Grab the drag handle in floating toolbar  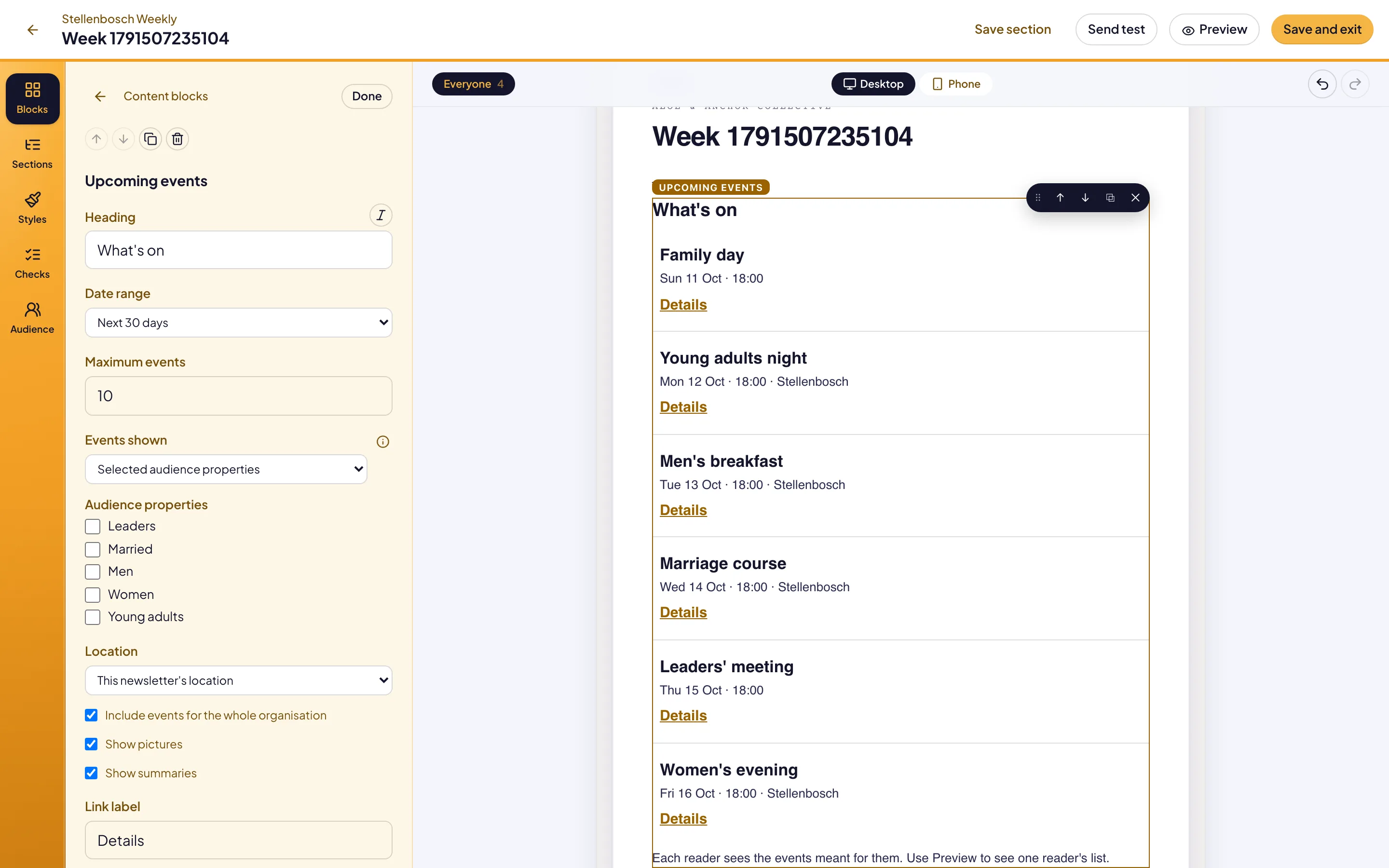click(x=1038, y=198)
